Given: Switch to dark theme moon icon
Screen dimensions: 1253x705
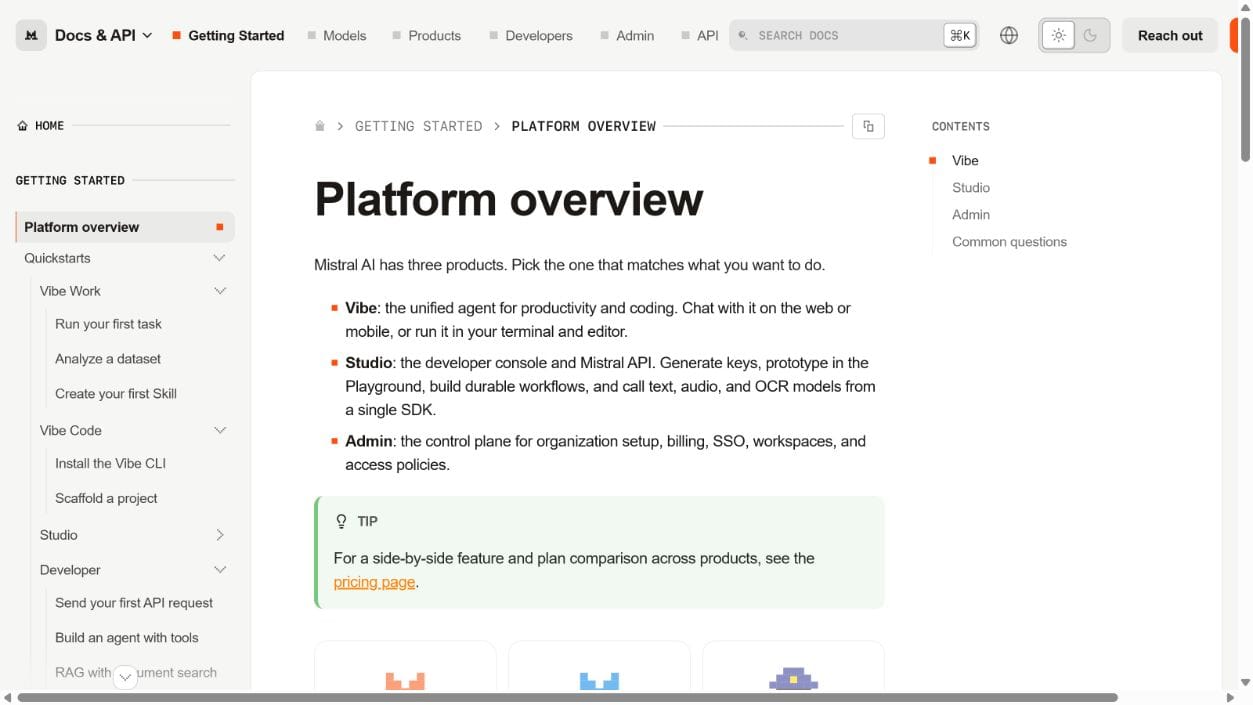Looking at the screenshot, I should click(1090, 35).
